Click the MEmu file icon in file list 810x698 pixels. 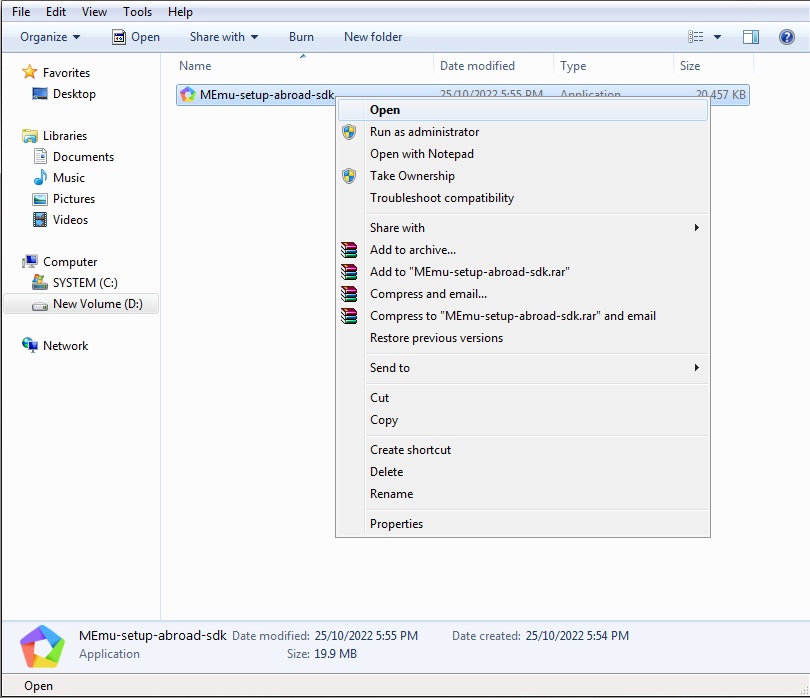tap(188, 95)
